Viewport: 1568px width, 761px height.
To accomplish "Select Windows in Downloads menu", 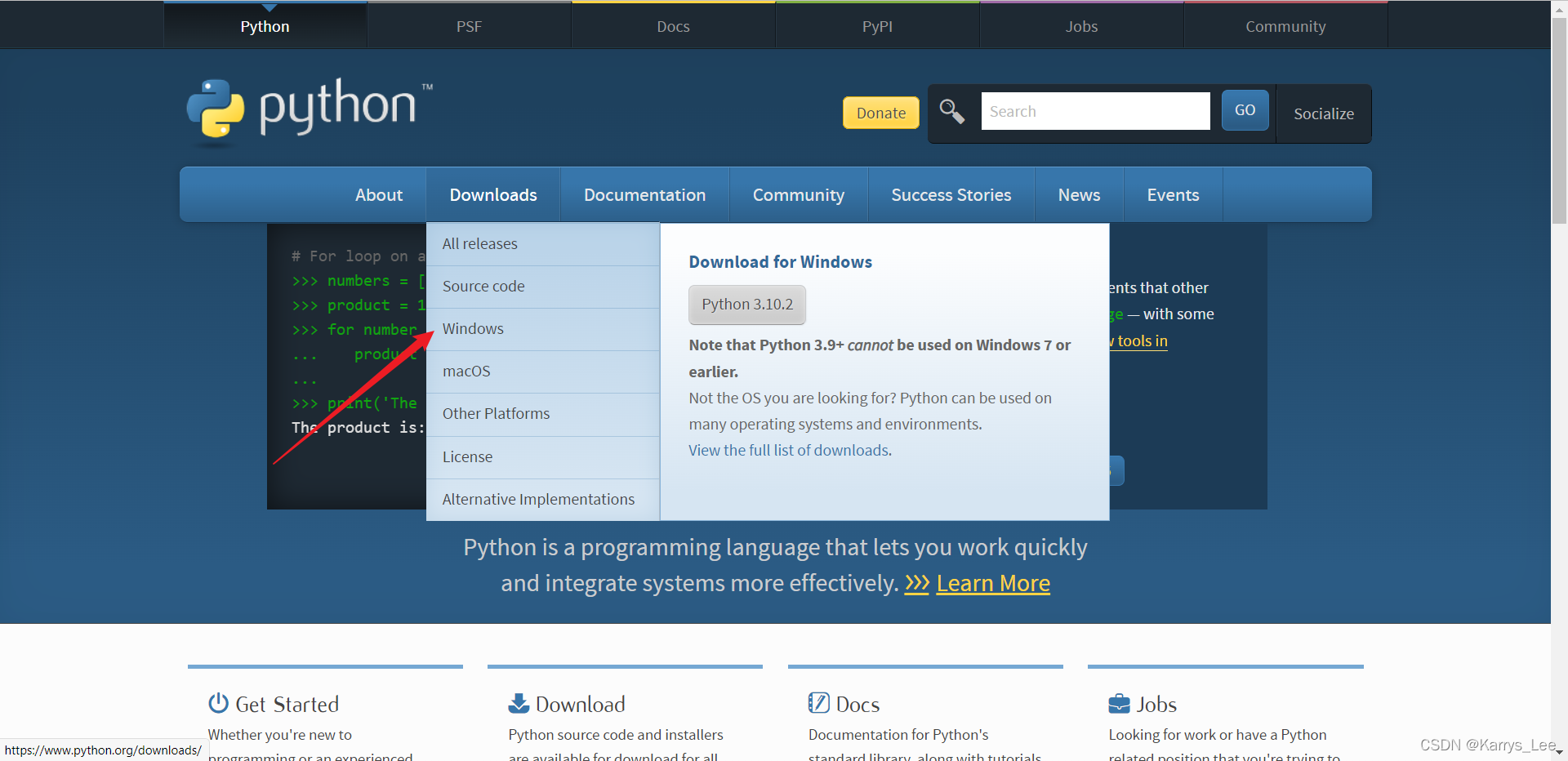I will tap(543, 329).
